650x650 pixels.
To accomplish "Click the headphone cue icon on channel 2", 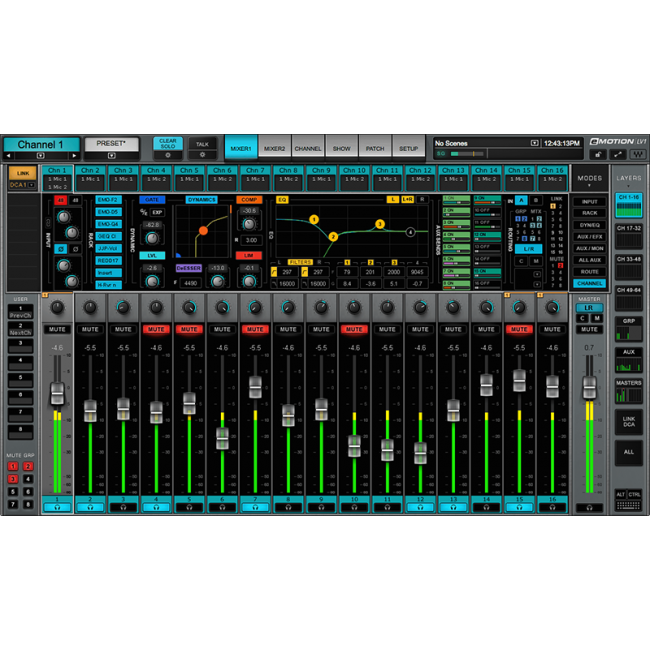I will point(90,507).
